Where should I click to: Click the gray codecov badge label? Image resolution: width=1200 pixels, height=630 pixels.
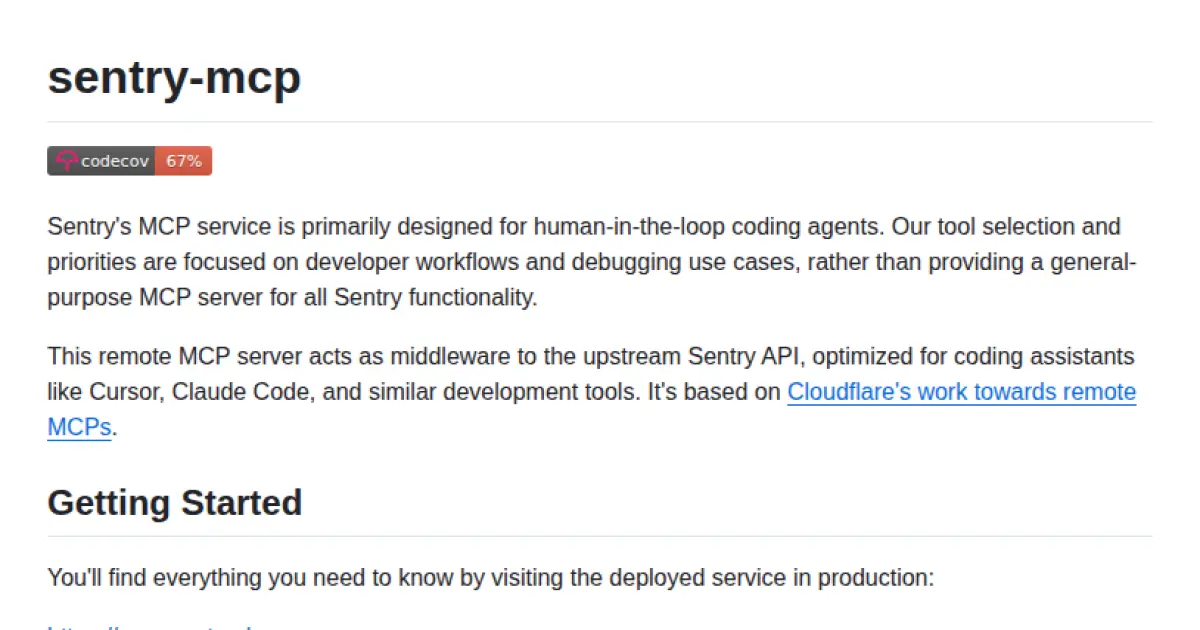click(115, 161)
